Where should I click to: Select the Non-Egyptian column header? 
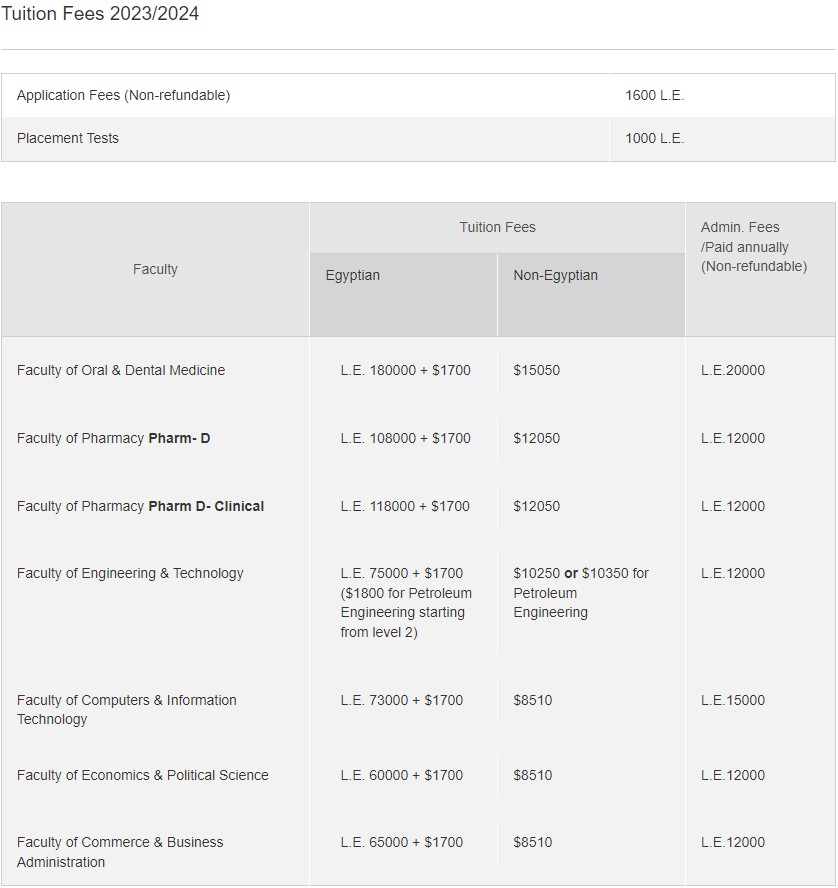(x=555, y=275)
